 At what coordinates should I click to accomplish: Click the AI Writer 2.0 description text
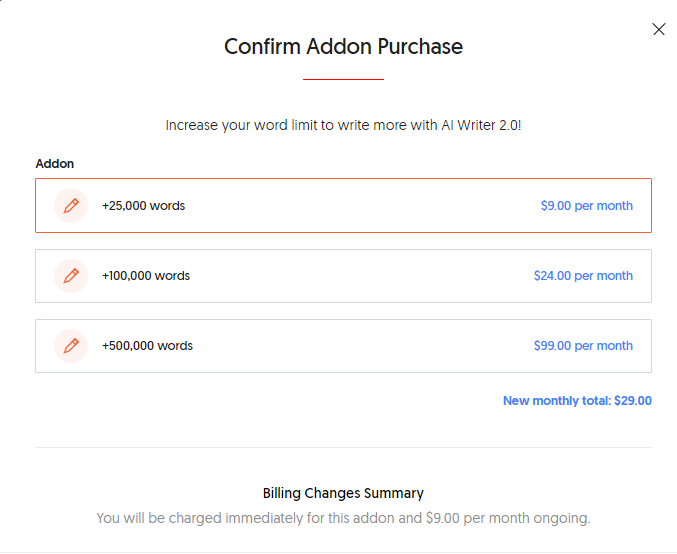point(343,126)
